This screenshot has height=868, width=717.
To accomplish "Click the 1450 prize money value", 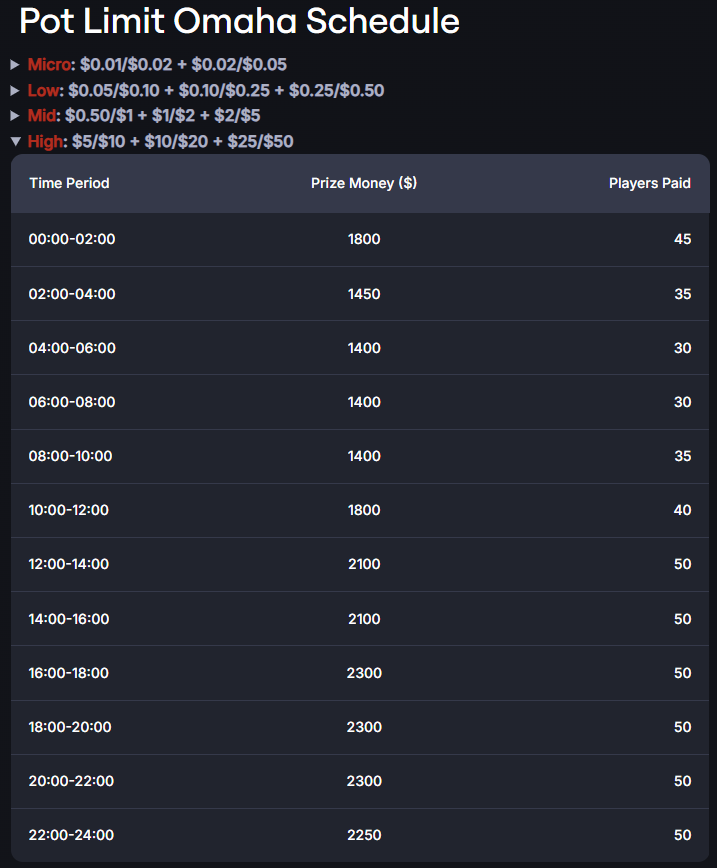I will tap(364, 294).
